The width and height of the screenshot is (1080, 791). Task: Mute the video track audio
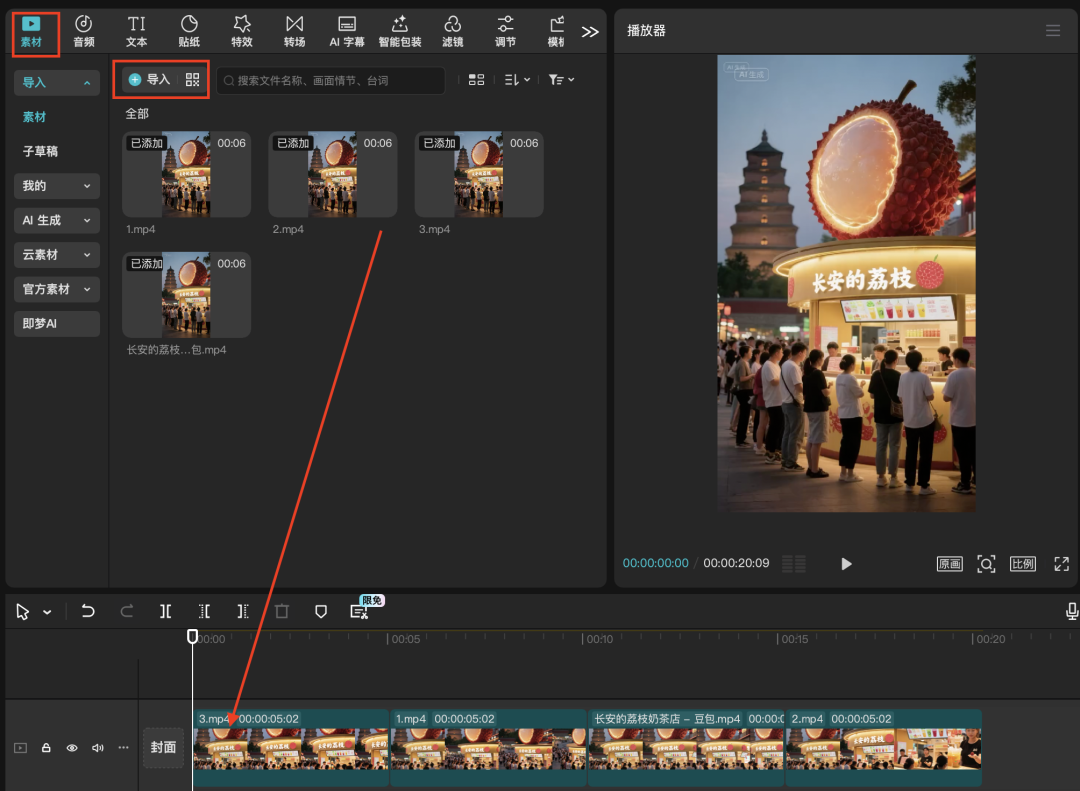click(98, 748)
